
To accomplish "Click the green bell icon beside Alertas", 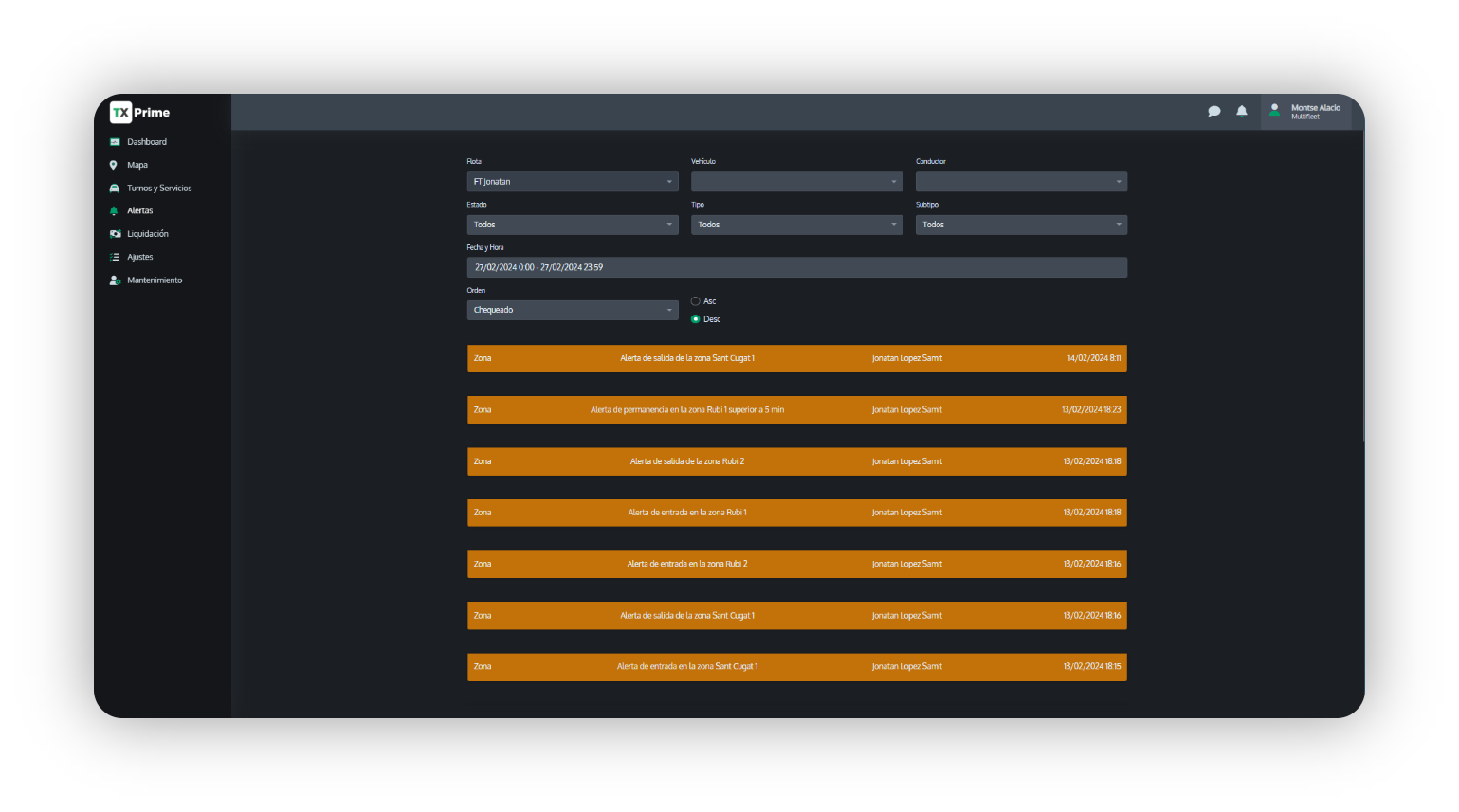I will pos(114,211).
